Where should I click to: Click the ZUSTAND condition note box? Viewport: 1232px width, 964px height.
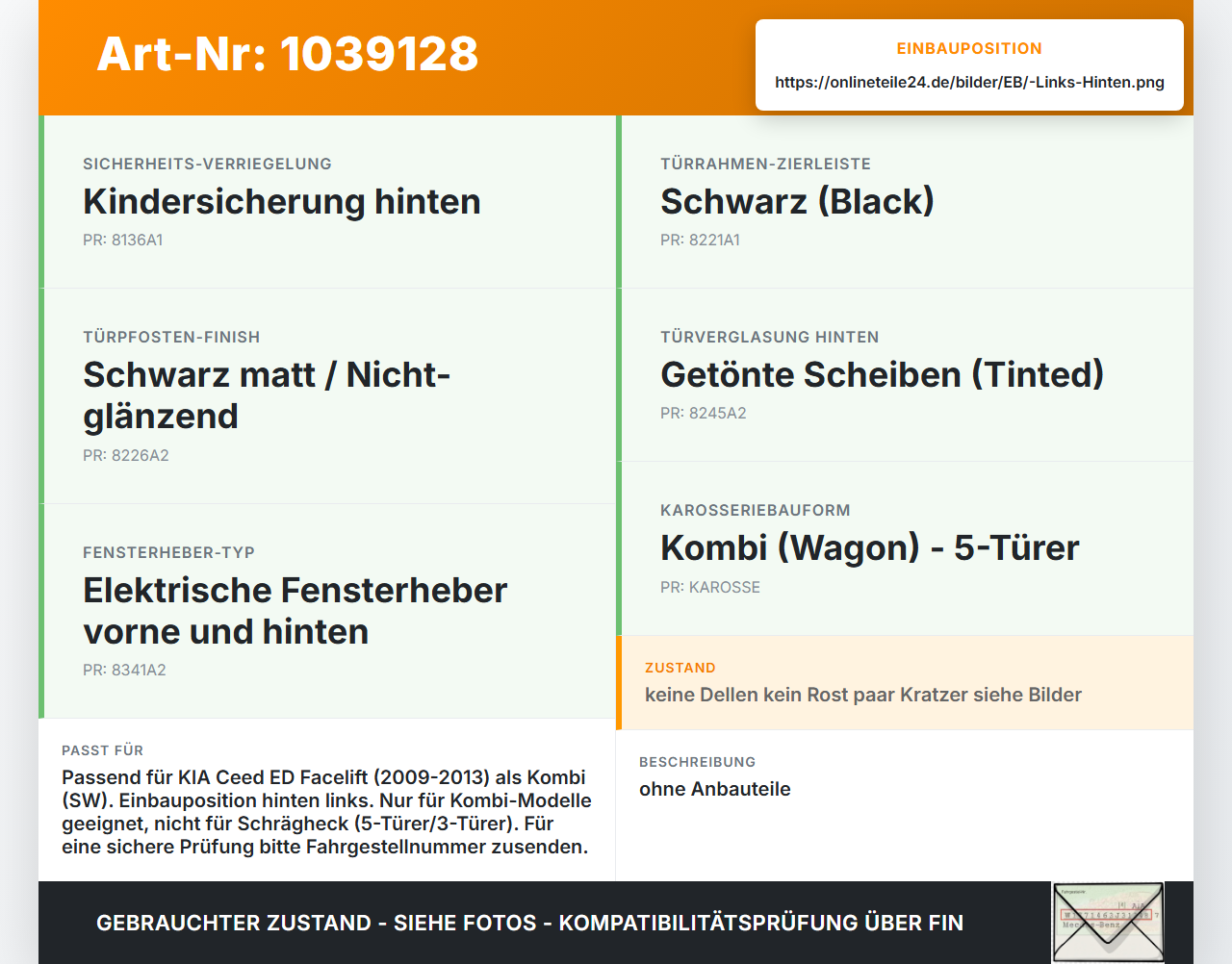[905, 683]
